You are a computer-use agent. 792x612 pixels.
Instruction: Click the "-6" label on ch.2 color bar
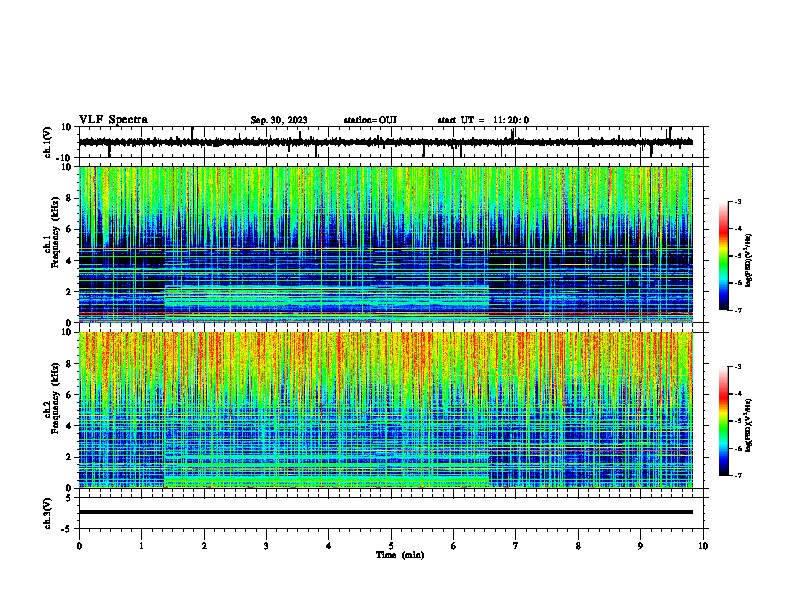pos(737,448)
